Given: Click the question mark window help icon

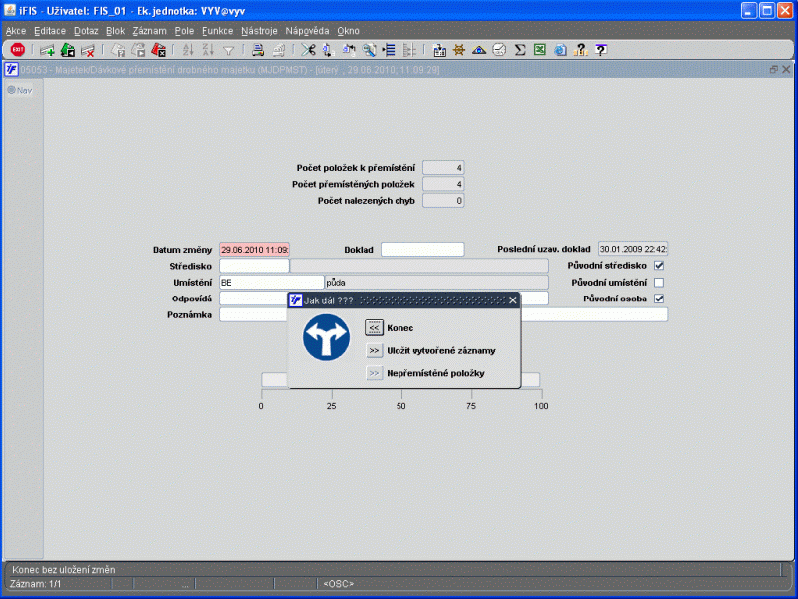Looking at the screenshot, I should pyautogui.click(x=601, y=50).
